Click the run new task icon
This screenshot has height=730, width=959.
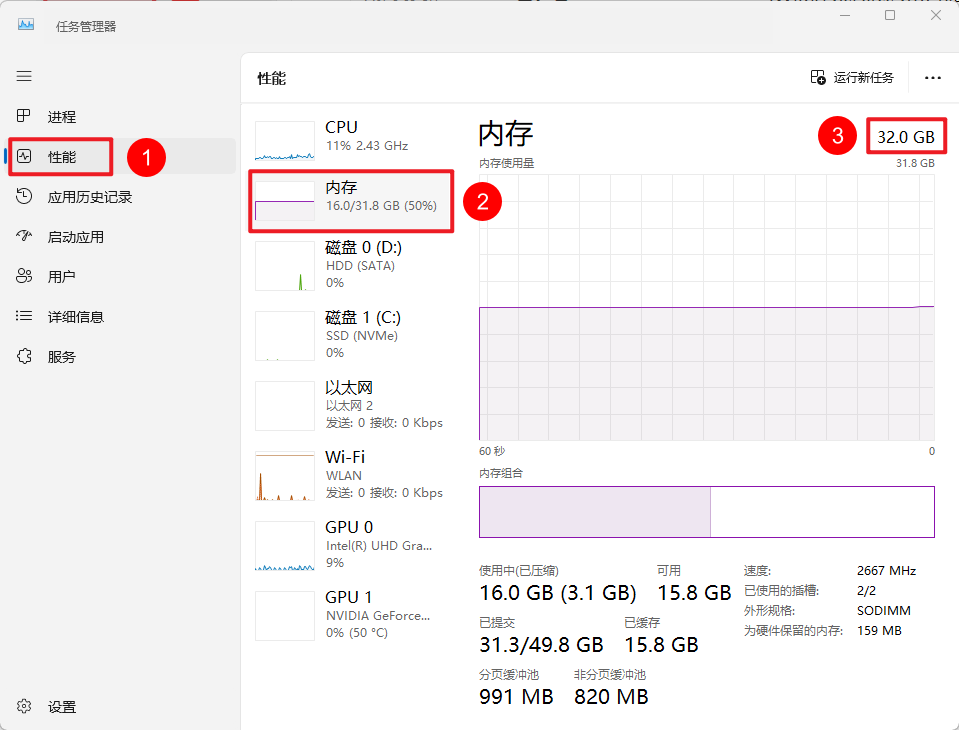pos(818,77)
